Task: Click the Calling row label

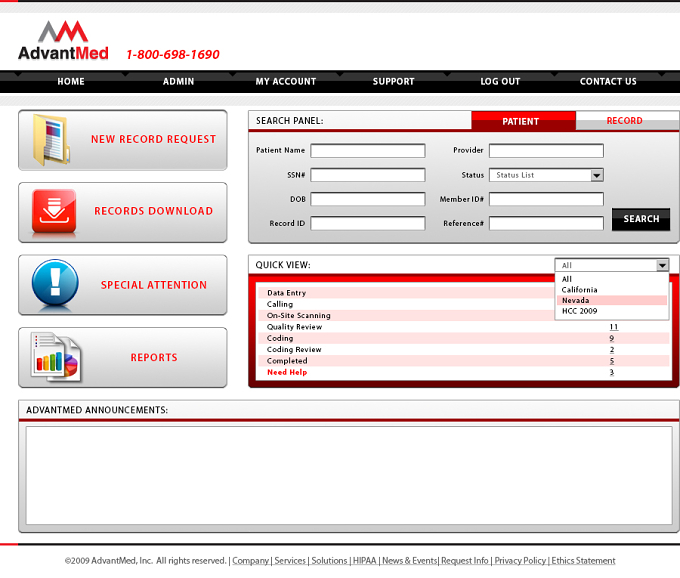Action: click(280, 304)
